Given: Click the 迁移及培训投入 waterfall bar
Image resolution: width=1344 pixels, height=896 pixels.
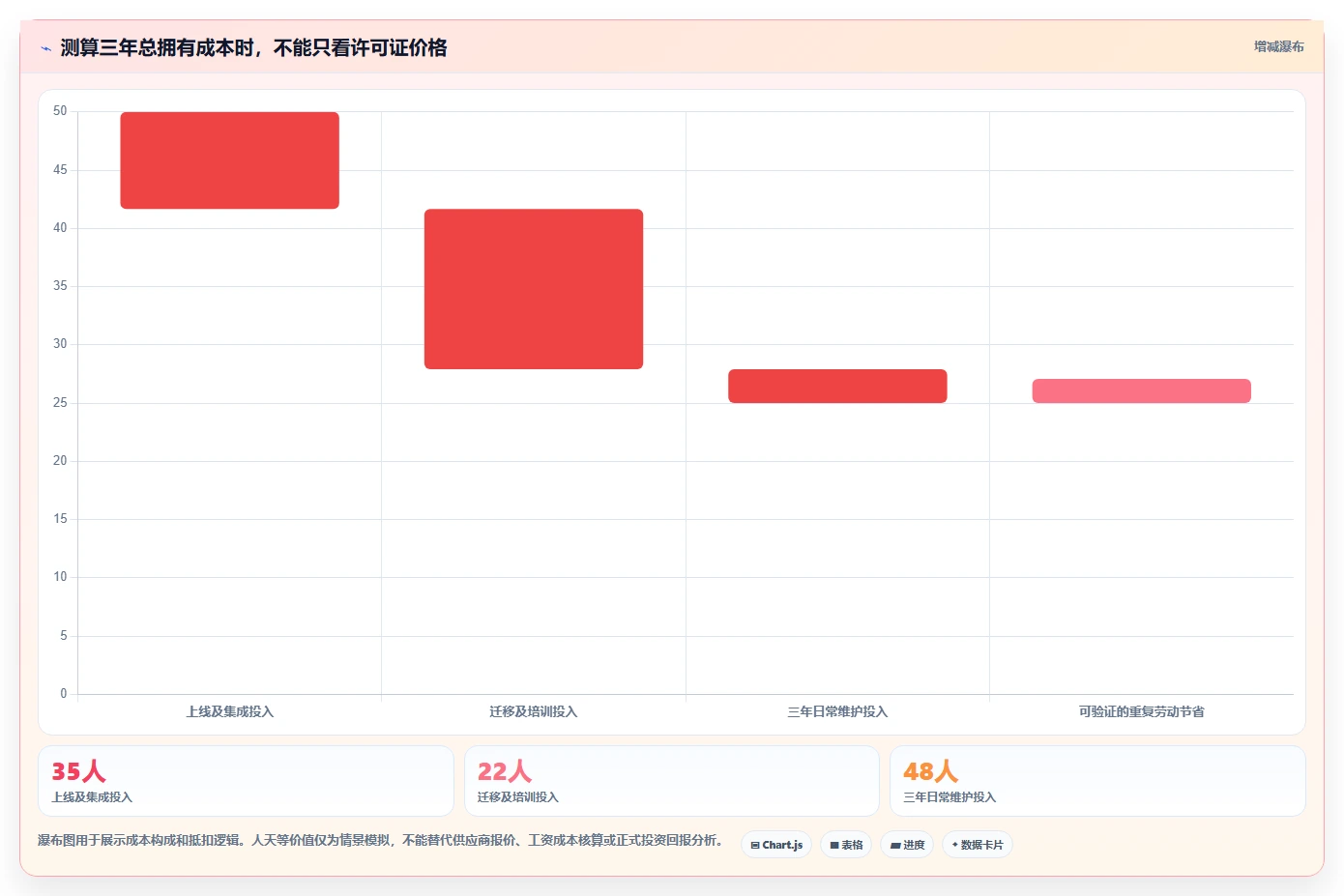Looking at the screenshot, I should point(534,289).
